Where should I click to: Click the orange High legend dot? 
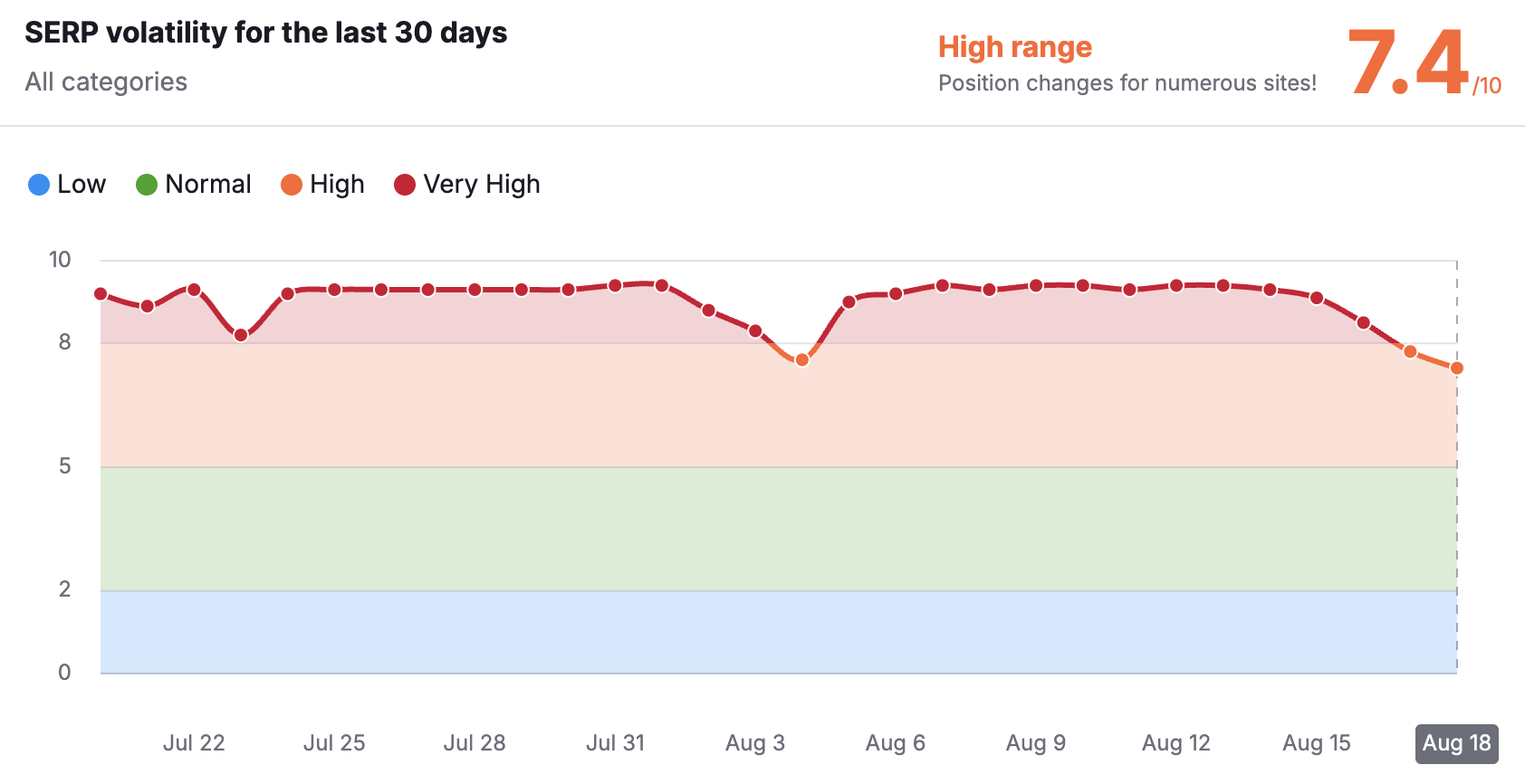click(291, 185)
